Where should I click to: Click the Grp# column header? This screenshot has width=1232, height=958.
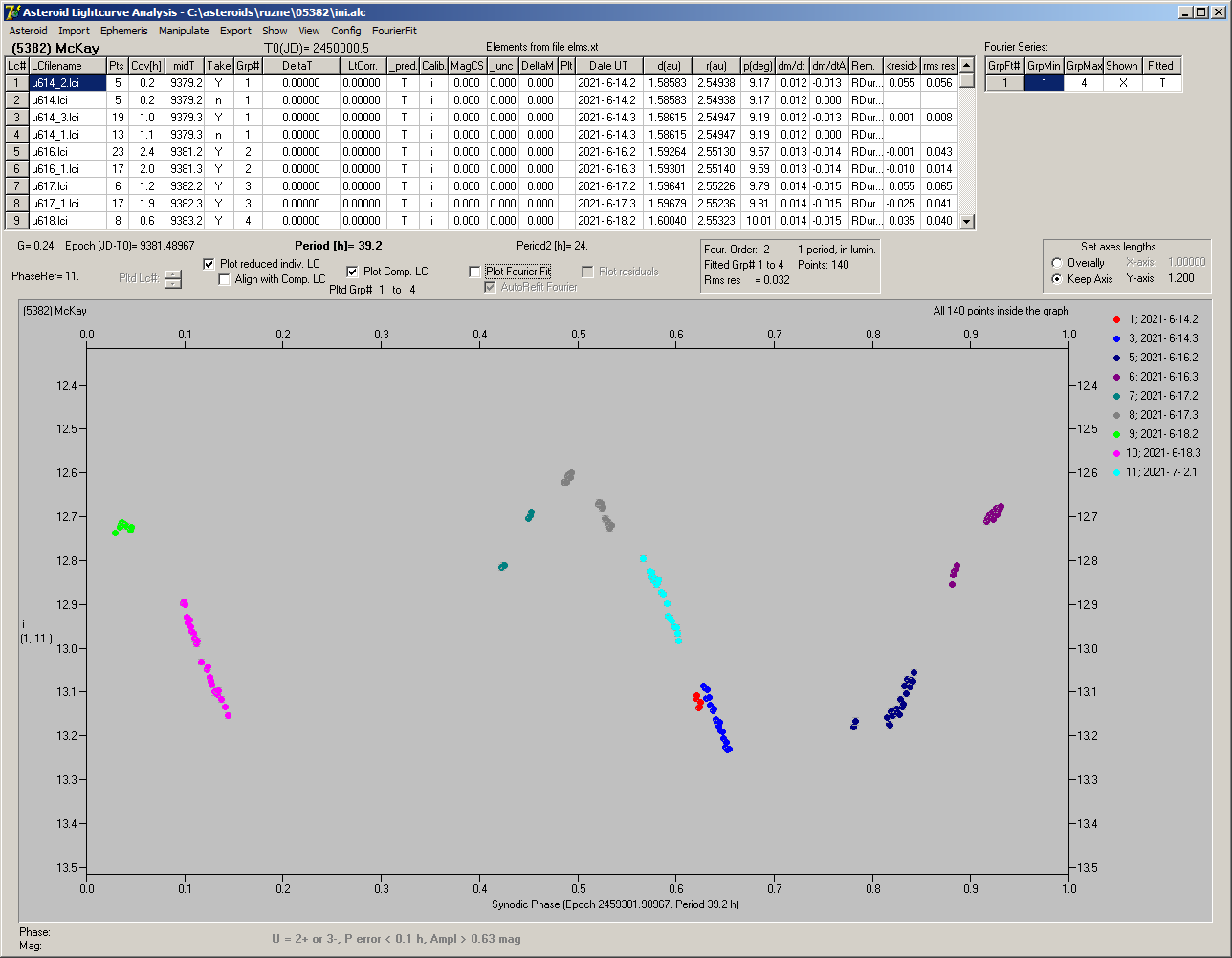coord(247,66)
